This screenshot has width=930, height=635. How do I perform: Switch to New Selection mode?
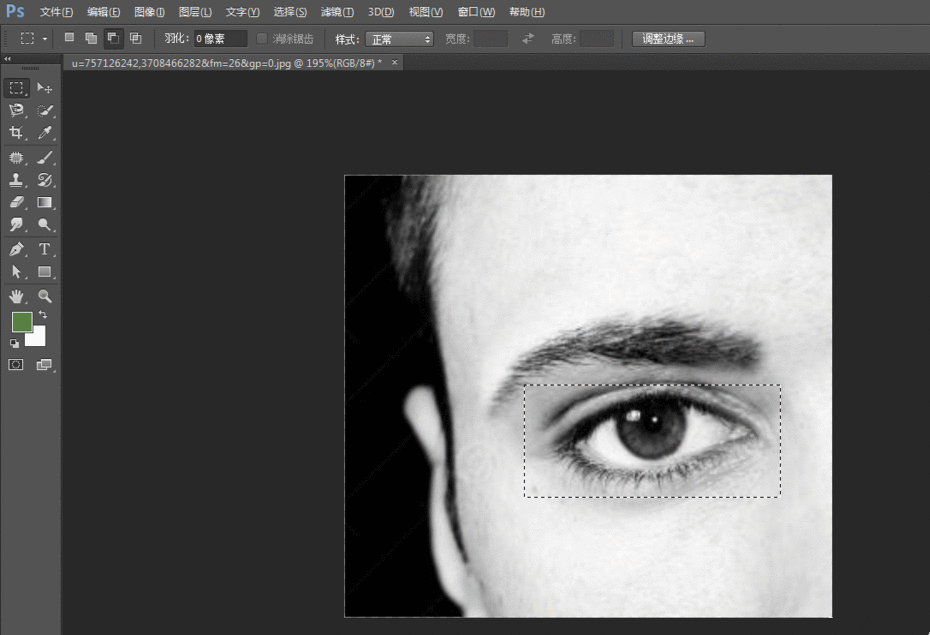pyautogui.click(x=69, y=38)
